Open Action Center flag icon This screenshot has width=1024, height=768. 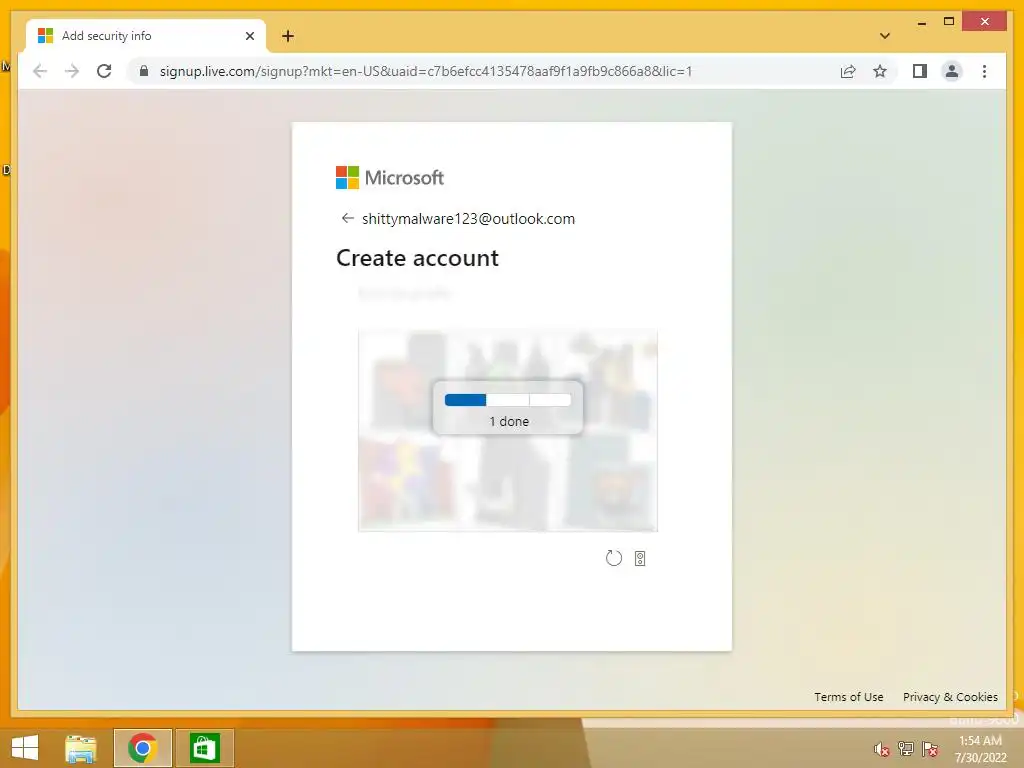(930, 749)
